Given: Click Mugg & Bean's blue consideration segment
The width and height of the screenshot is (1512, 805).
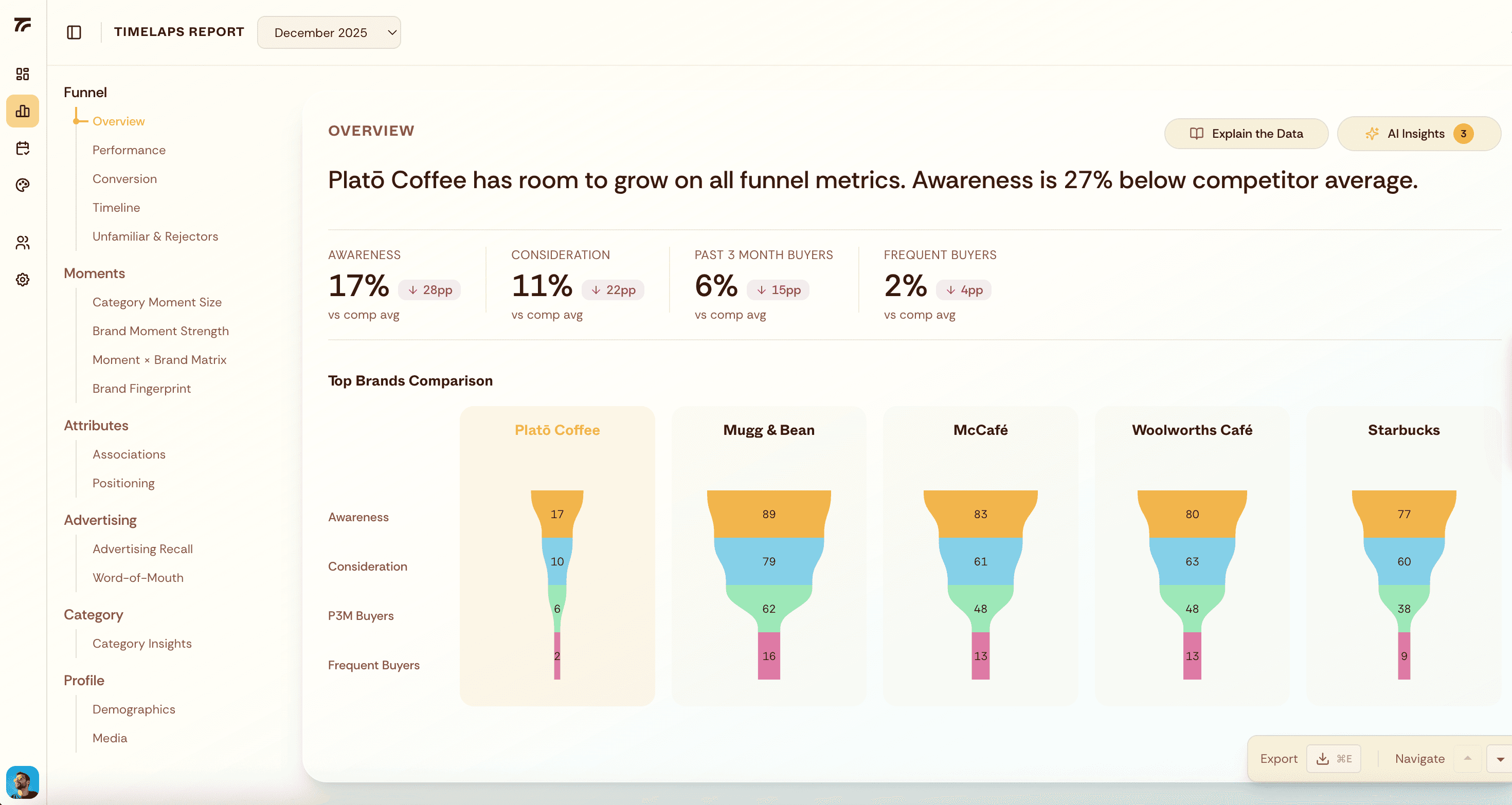Looking at the screenshot, I should tap(768, 561).
